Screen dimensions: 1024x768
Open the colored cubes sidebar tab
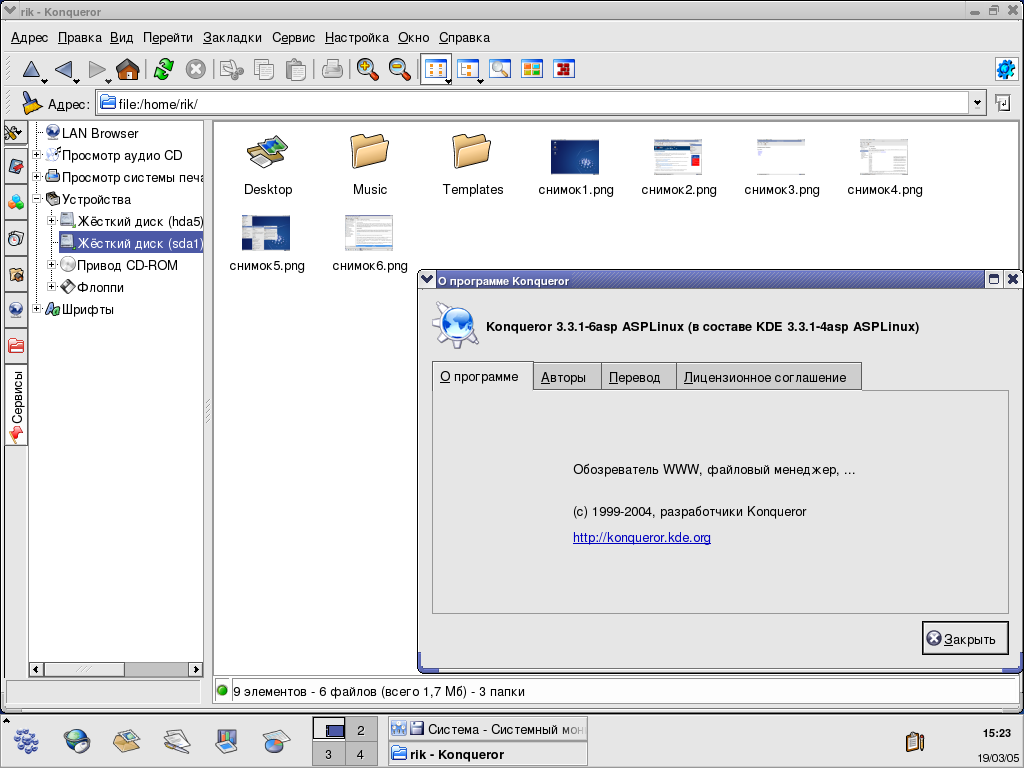point(16,202)
